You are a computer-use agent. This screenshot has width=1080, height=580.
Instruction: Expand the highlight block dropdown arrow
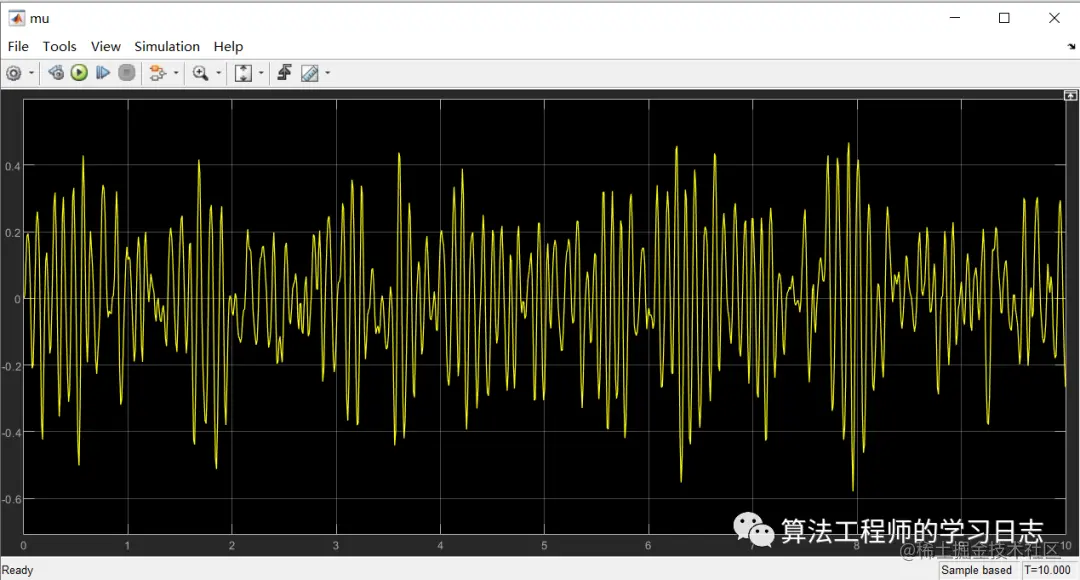coord(176,73)
